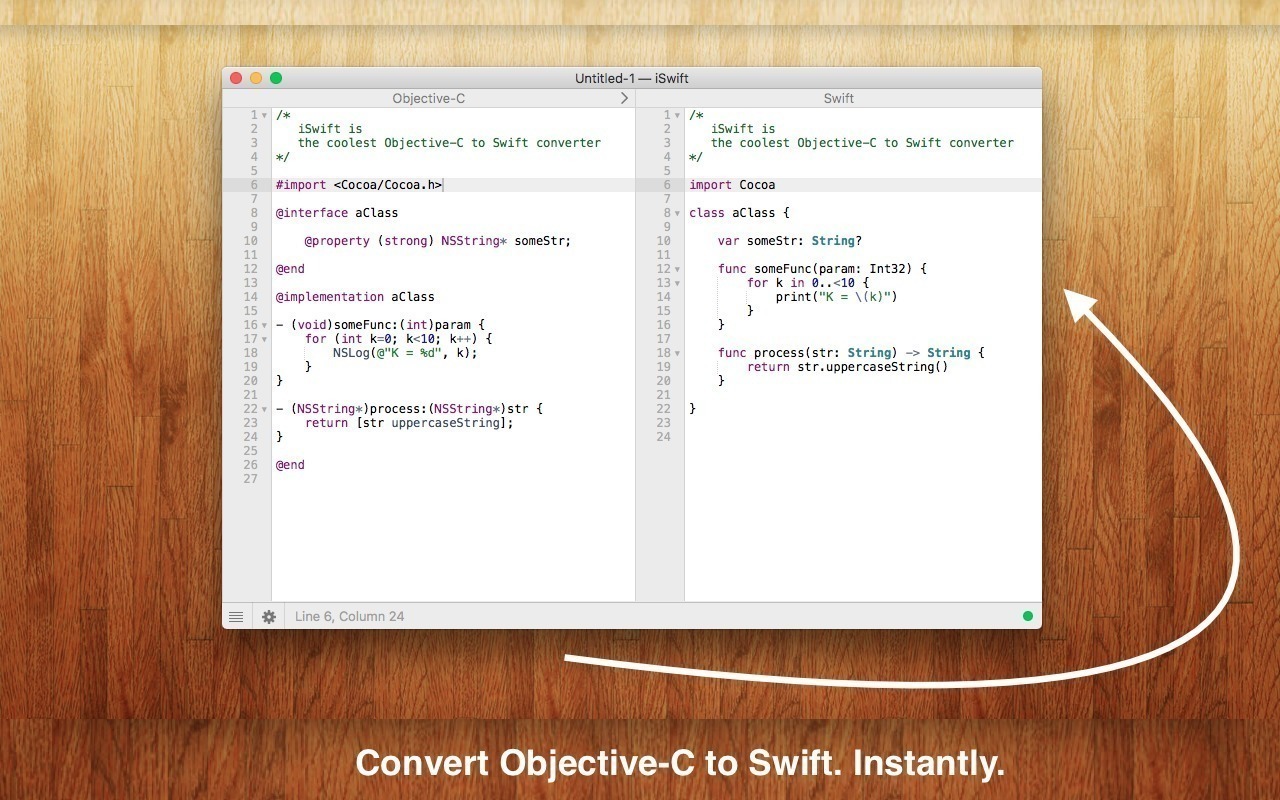
Task: Click the '- (NSString*)process:(NSString*)str {' line
Action: tap(409, 409)
